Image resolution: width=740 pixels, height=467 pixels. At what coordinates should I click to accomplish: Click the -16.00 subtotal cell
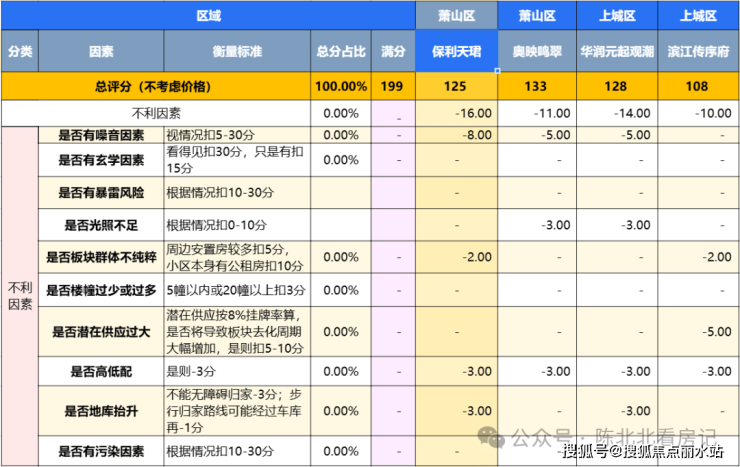pyautogui.click(x=456, y=113)
